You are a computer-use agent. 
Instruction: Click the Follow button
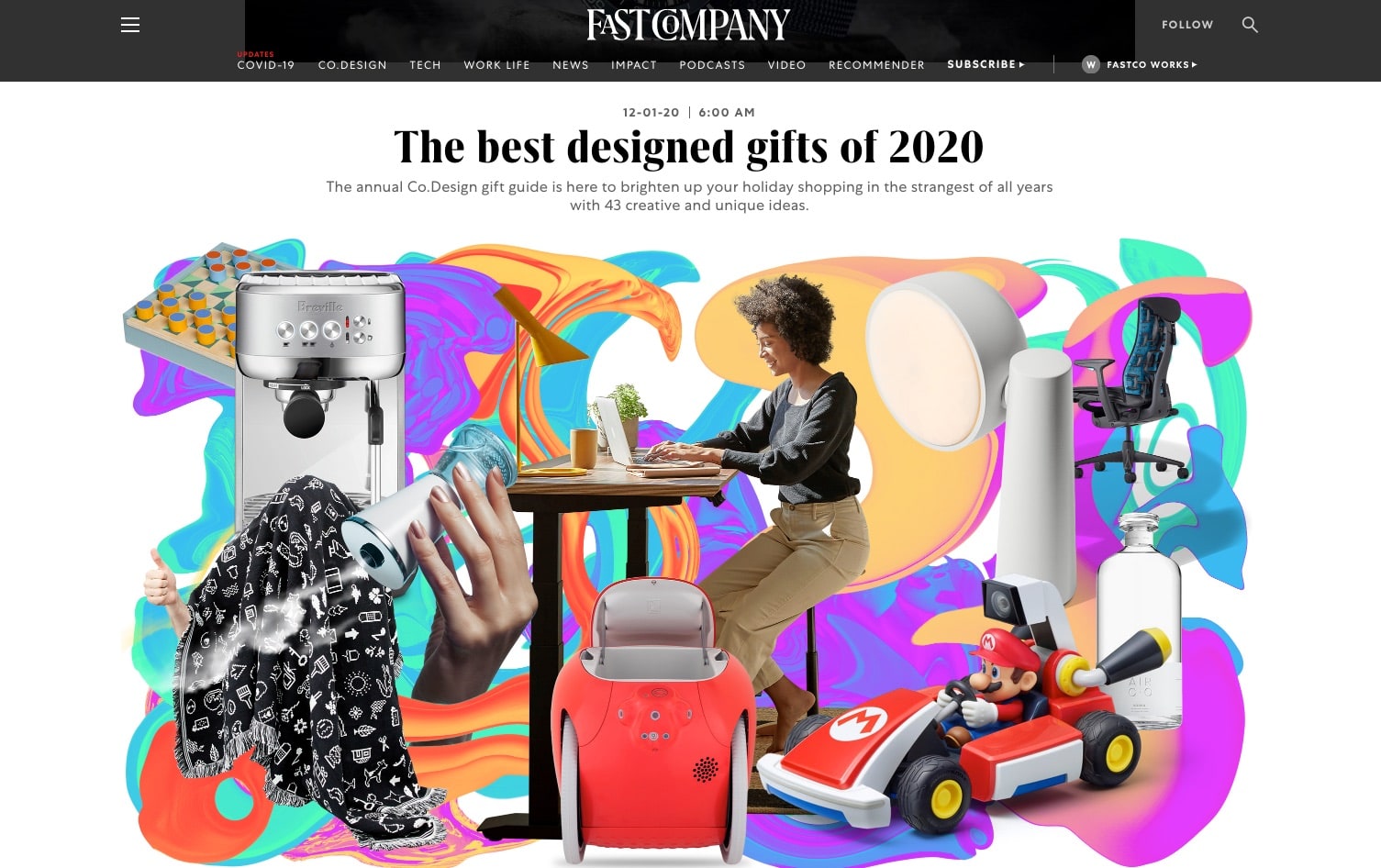(1187, 25)
